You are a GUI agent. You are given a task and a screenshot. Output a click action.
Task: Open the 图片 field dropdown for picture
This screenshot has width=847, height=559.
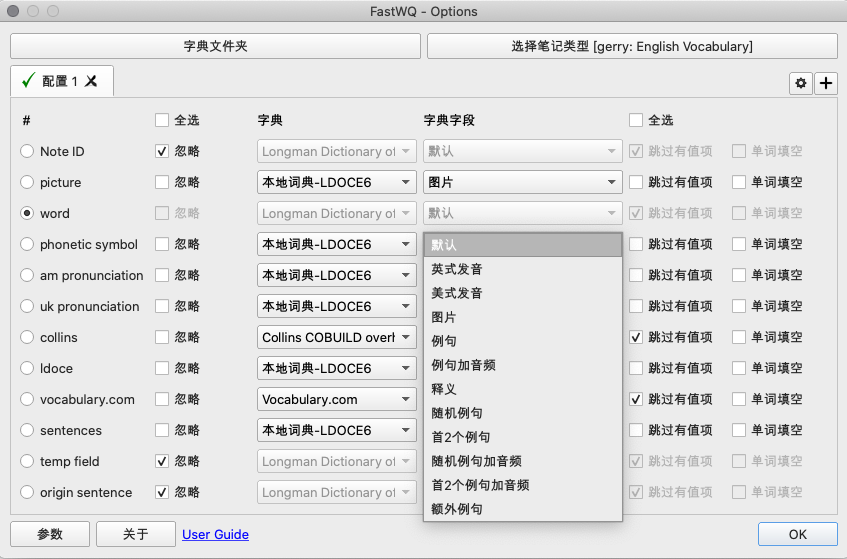tap(522, 183)
